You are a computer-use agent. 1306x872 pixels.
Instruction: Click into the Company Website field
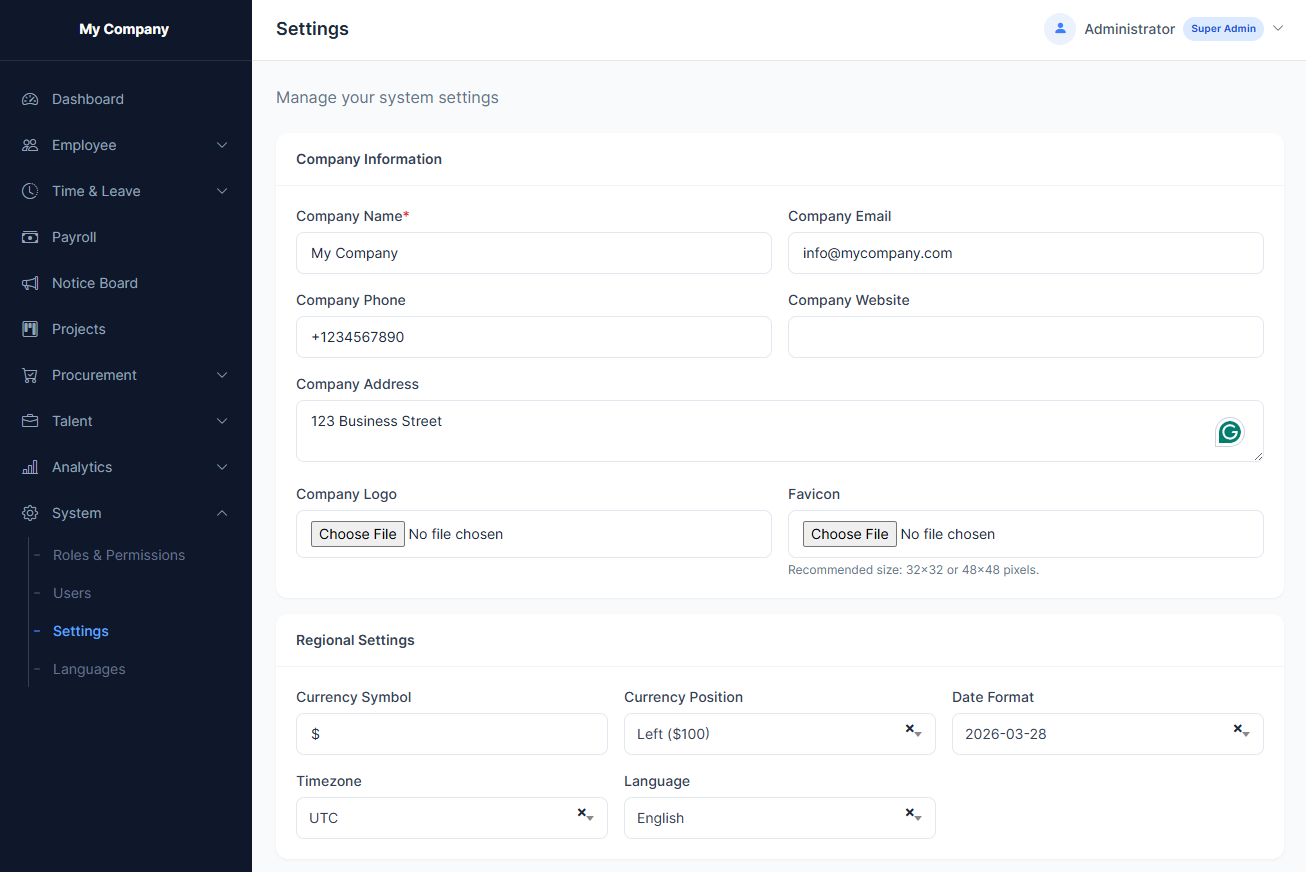1025,337
